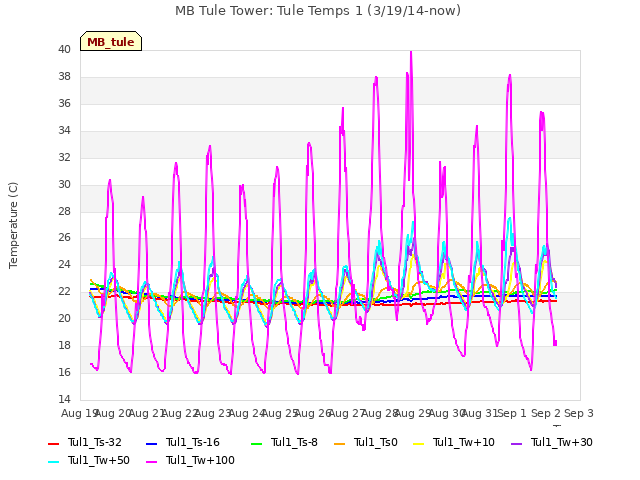Click the Aug 24 x-axis date label

(x=246, y=413)
